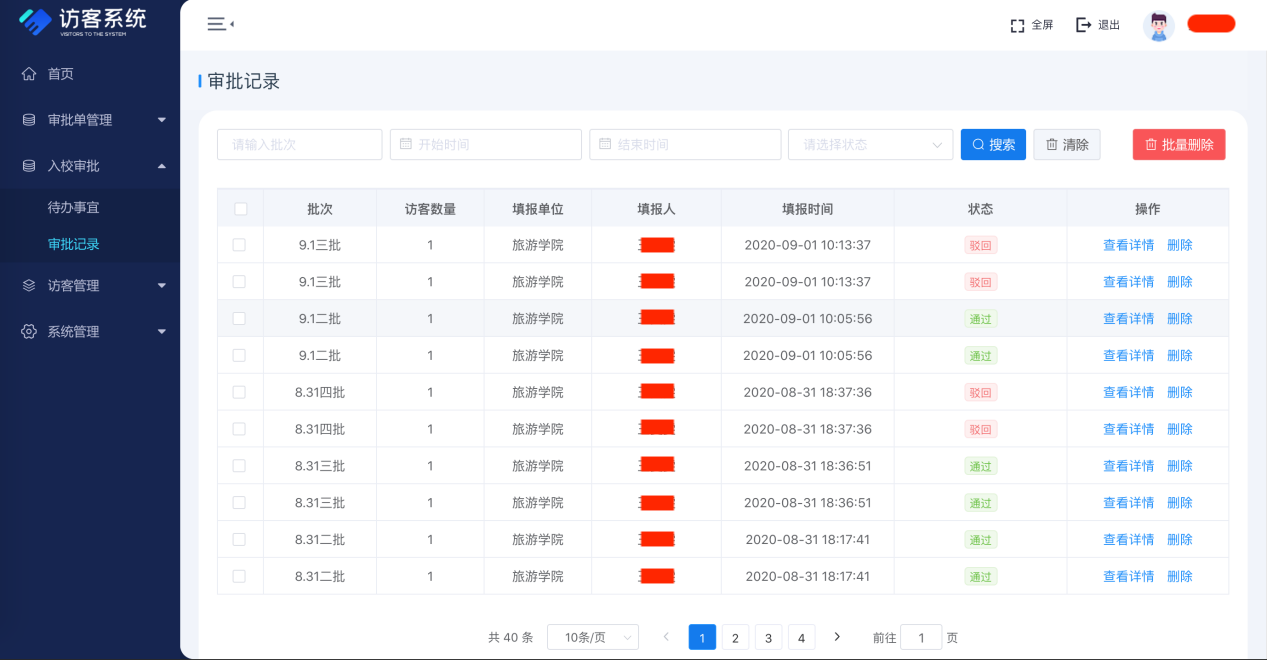Click the blue 搜索 button

click(993, 145)
